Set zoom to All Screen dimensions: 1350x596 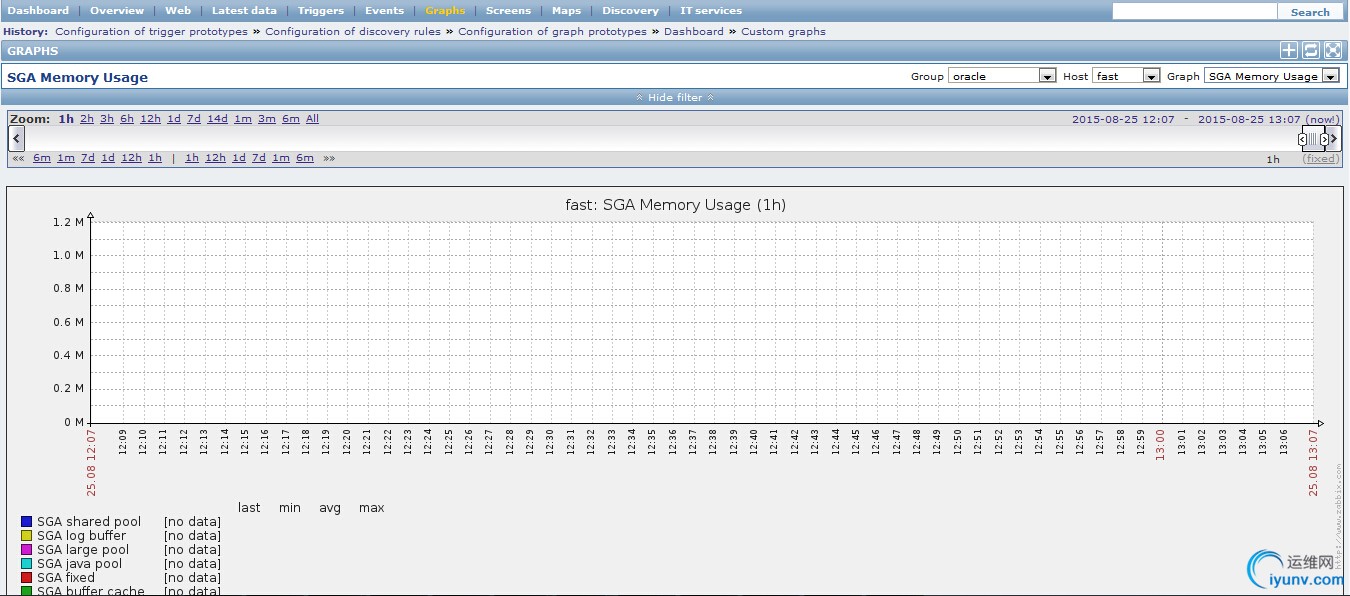(x=312, y=119)
